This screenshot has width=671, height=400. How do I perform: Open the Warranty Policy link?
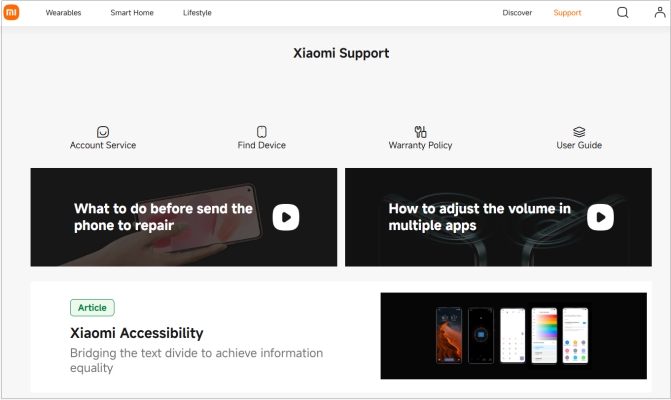pos(420,145)
